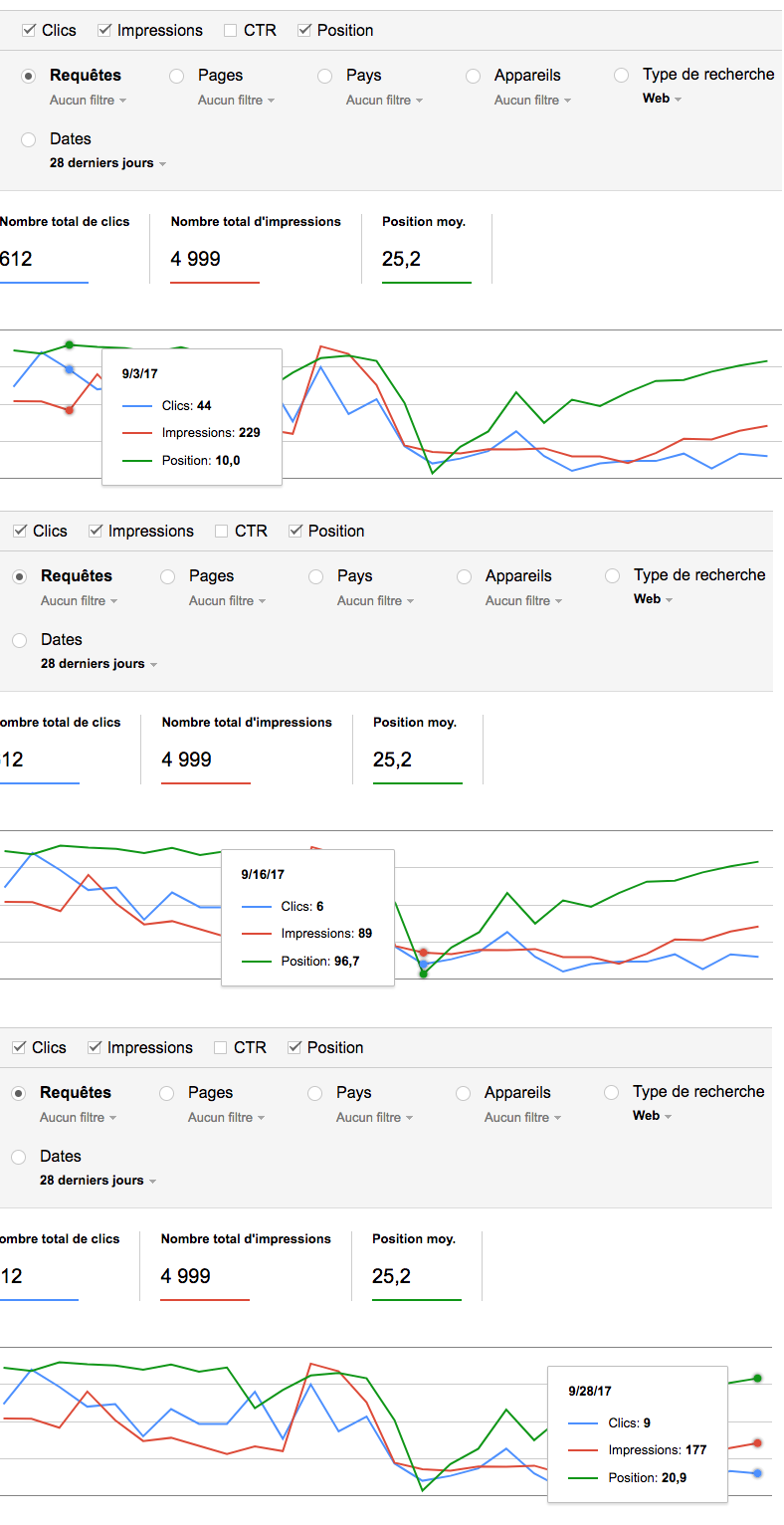The width and height of the screenshot is (784, 1525).
Task: Tick the CTR checkbox in the 9/28/17 tooltip panel
Action: point(221,1048)
